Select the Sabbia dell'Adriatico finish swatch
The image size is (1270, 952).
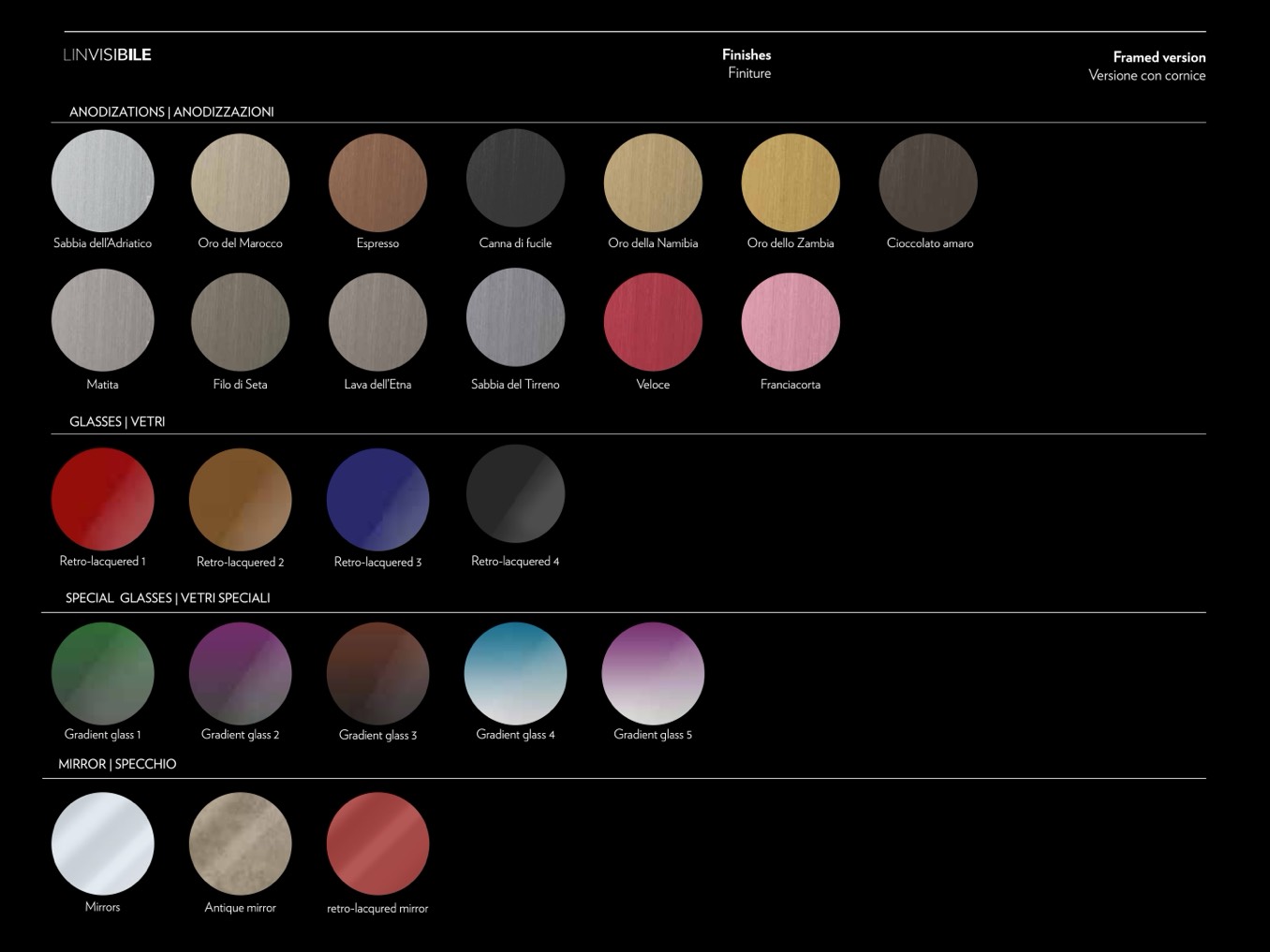pos(102,182)
